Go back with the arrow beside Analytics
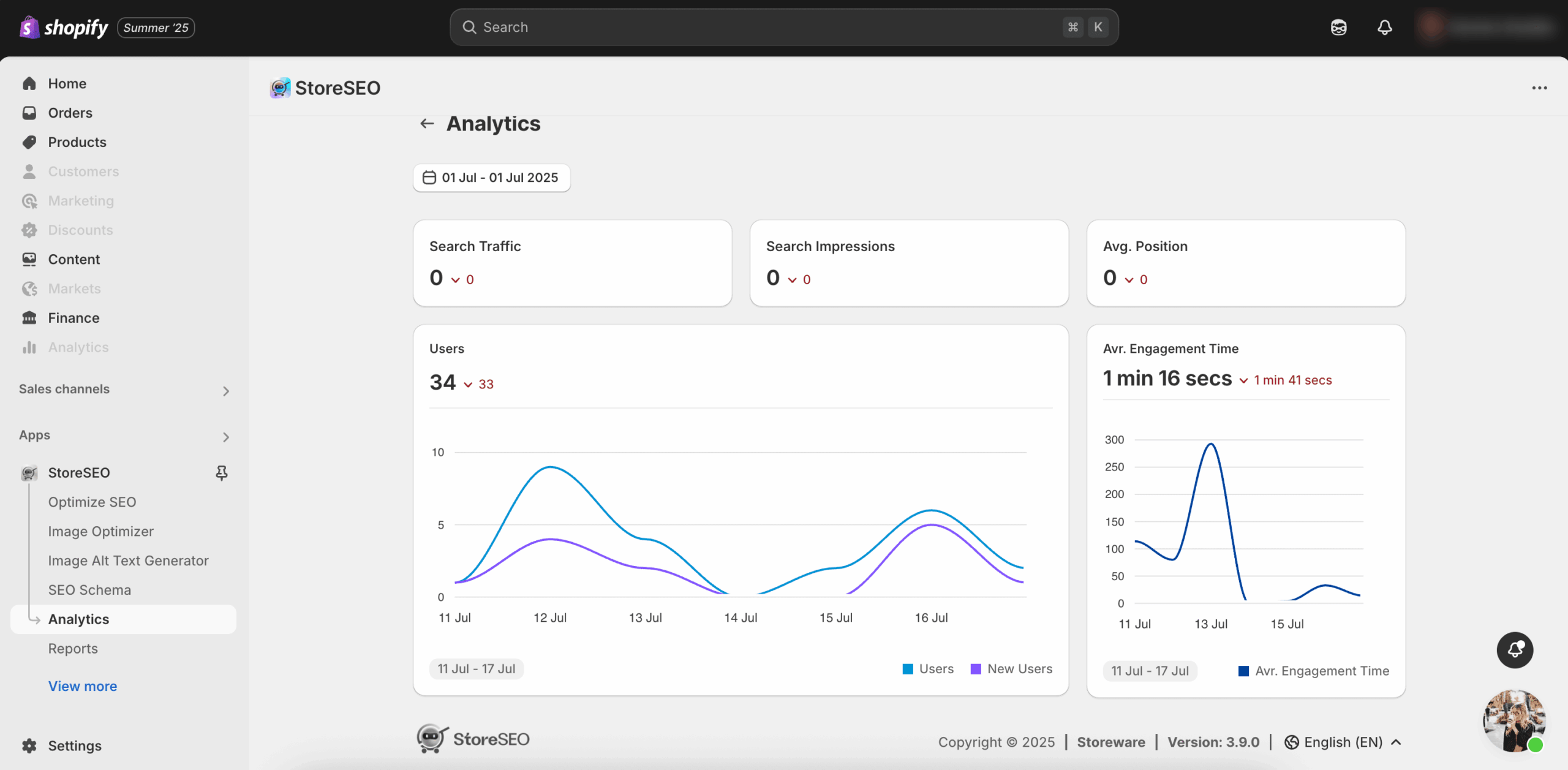Viewport: 1568px width, 770px height. [x=427, y=124]
